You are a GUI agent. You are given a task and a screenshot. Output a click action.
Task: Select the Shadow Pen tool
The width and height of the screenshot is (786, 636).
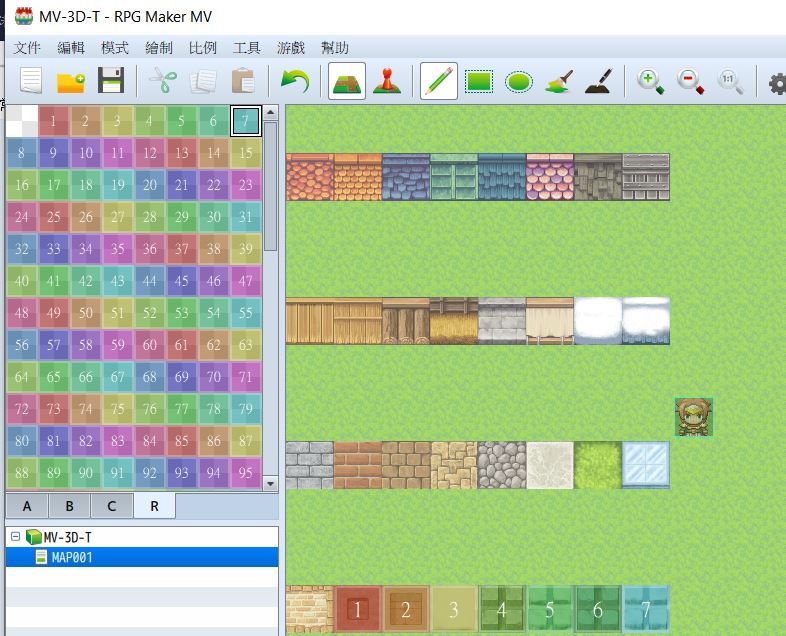pyautogui.click(x=599, y=81)
